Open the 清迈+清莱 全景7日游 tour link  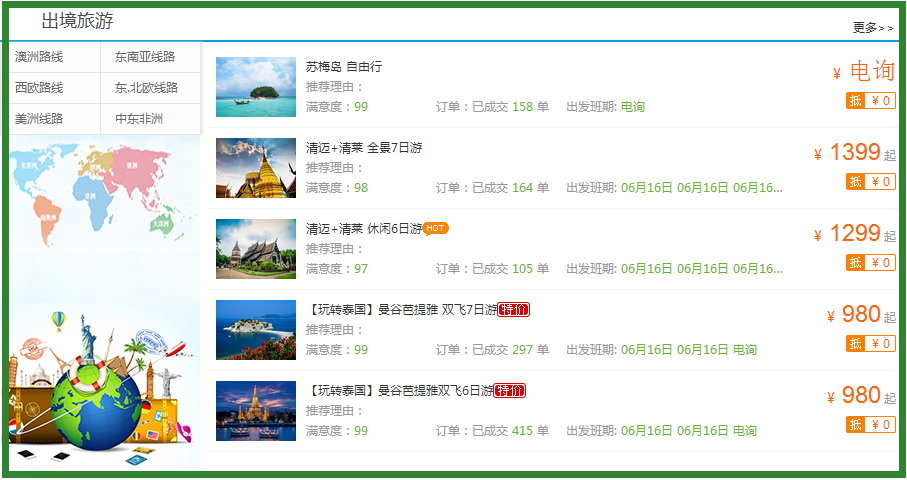click(x=364, y=147)
